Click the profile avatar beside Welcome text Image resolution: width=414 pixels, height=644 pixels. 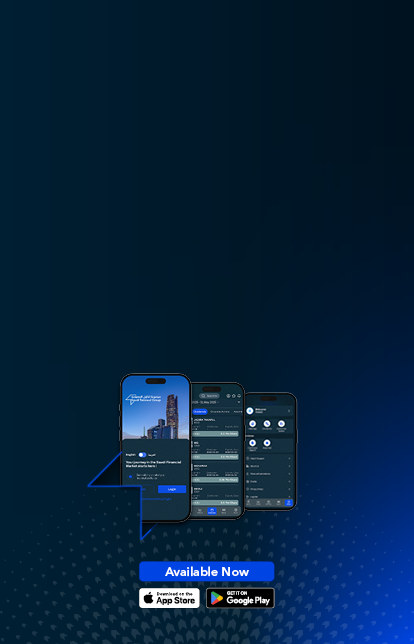pos(250,411)
